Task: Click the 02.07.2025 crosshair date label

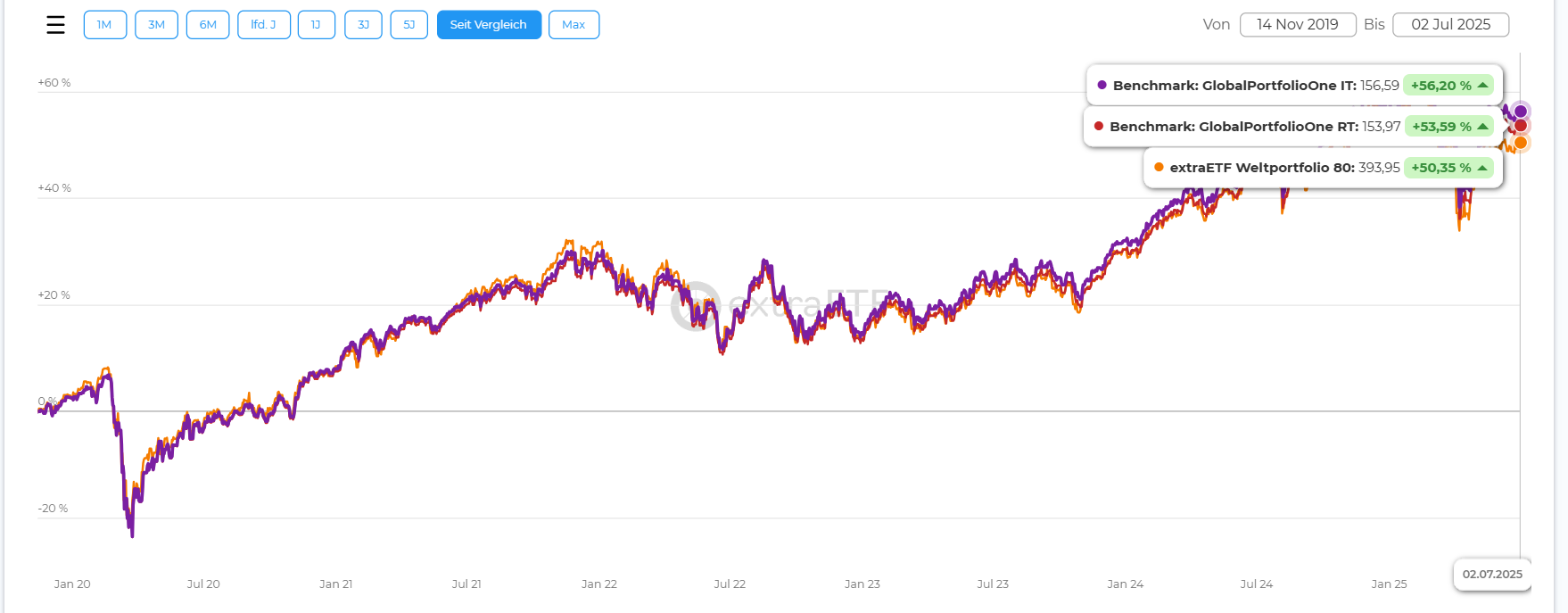Action: point(1491,575)
